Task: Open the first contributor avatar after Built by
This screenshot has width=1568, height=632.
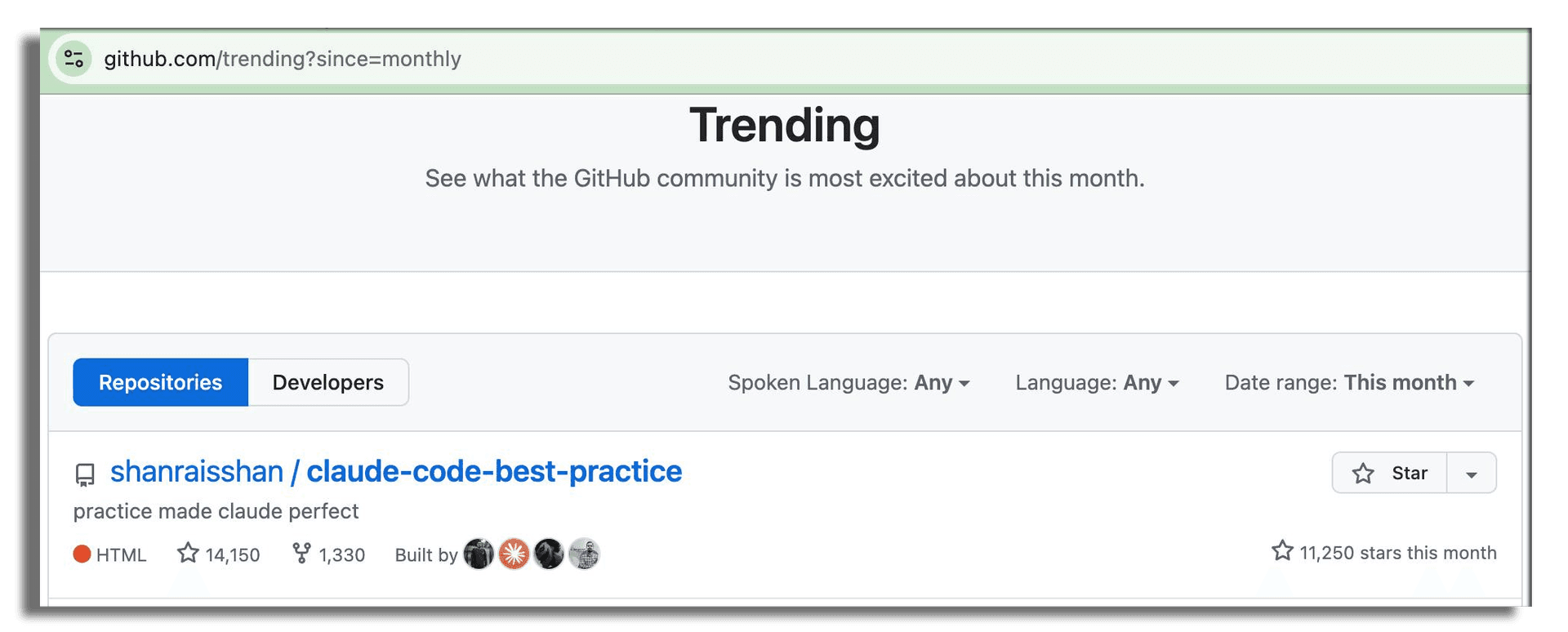Action: 479,554
